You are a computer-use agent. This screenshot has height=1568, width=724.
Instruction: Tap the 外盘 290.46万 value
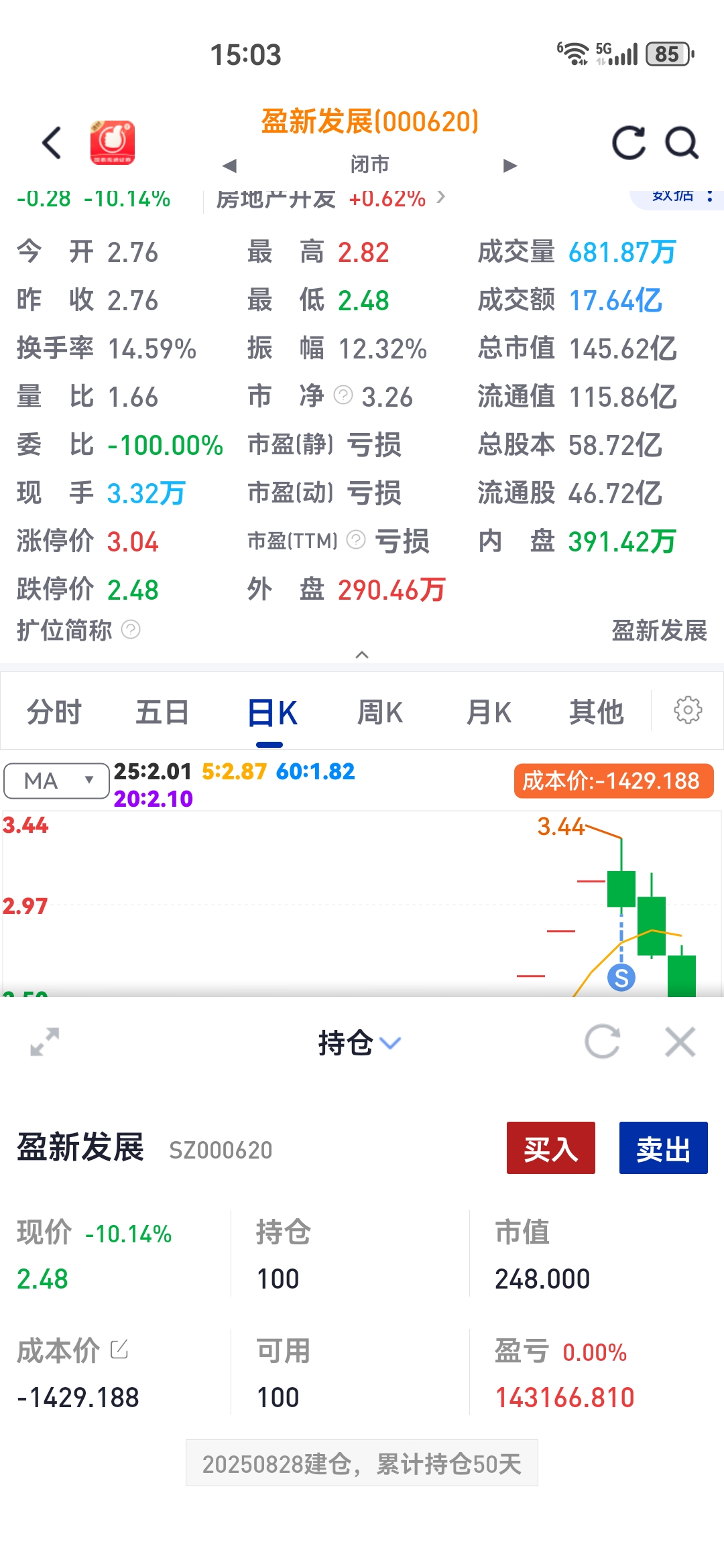coord(391,590)
